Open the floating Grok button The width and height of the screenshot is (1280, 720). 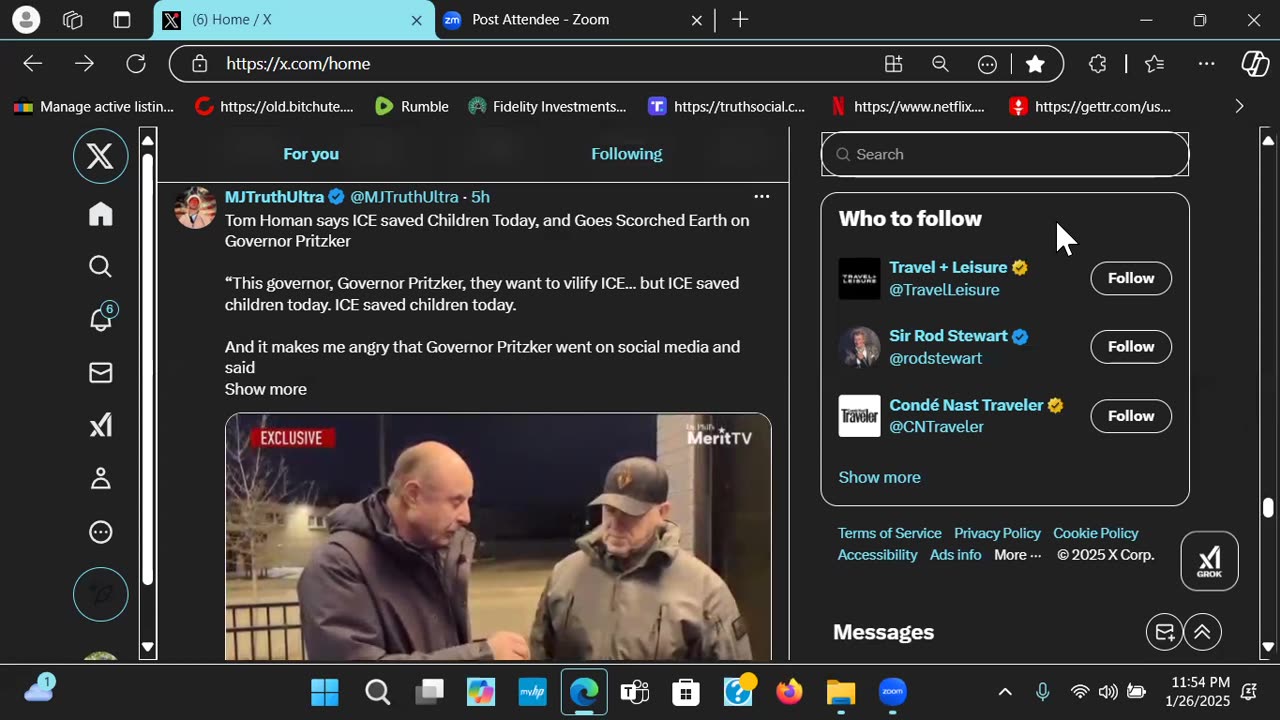tap(1209, 561)
